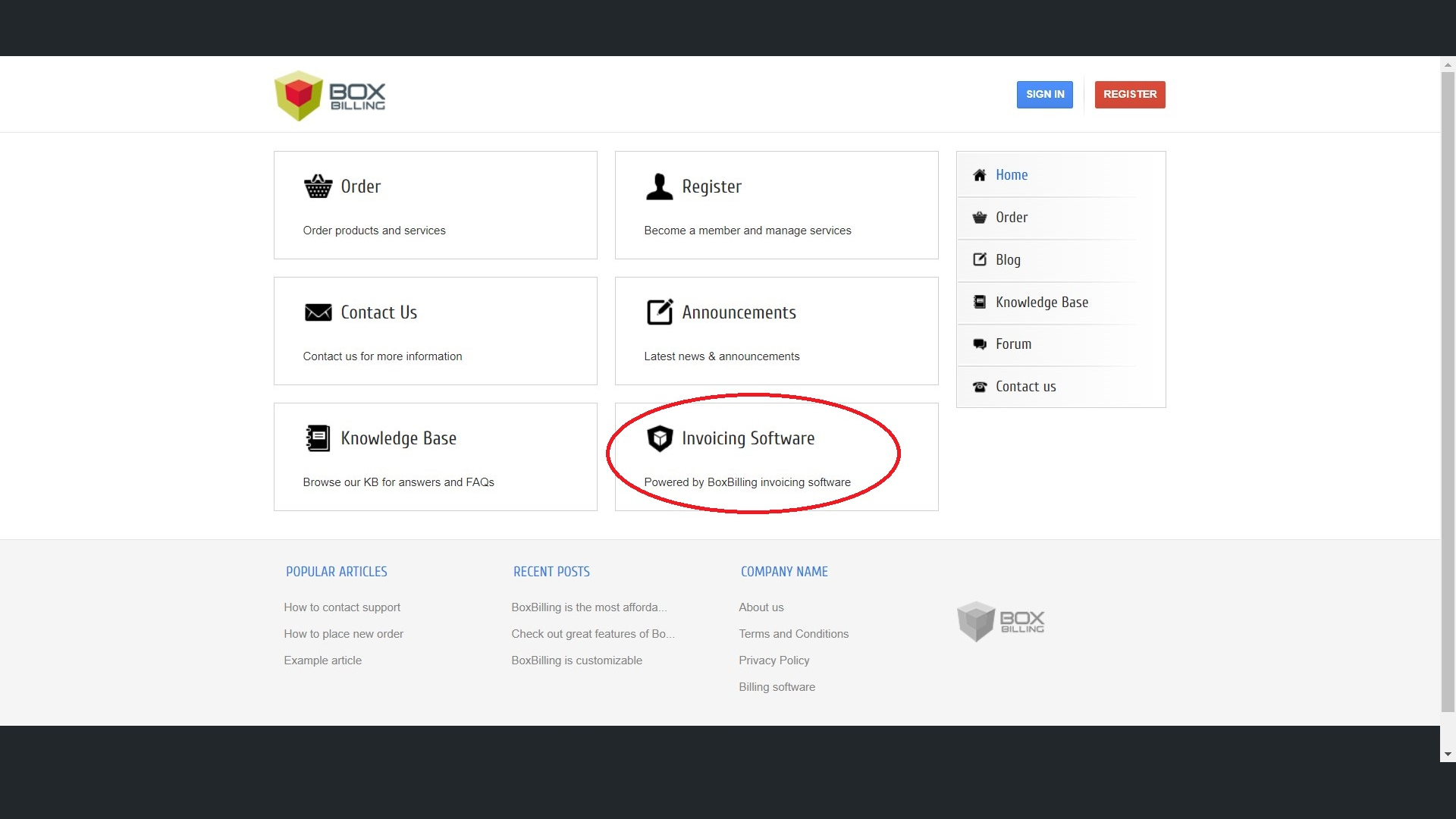Open 'Check out great features of Bo...' post
Image resolution: width=1456 pixels, height=819 pixels.
tap(592, 634)
